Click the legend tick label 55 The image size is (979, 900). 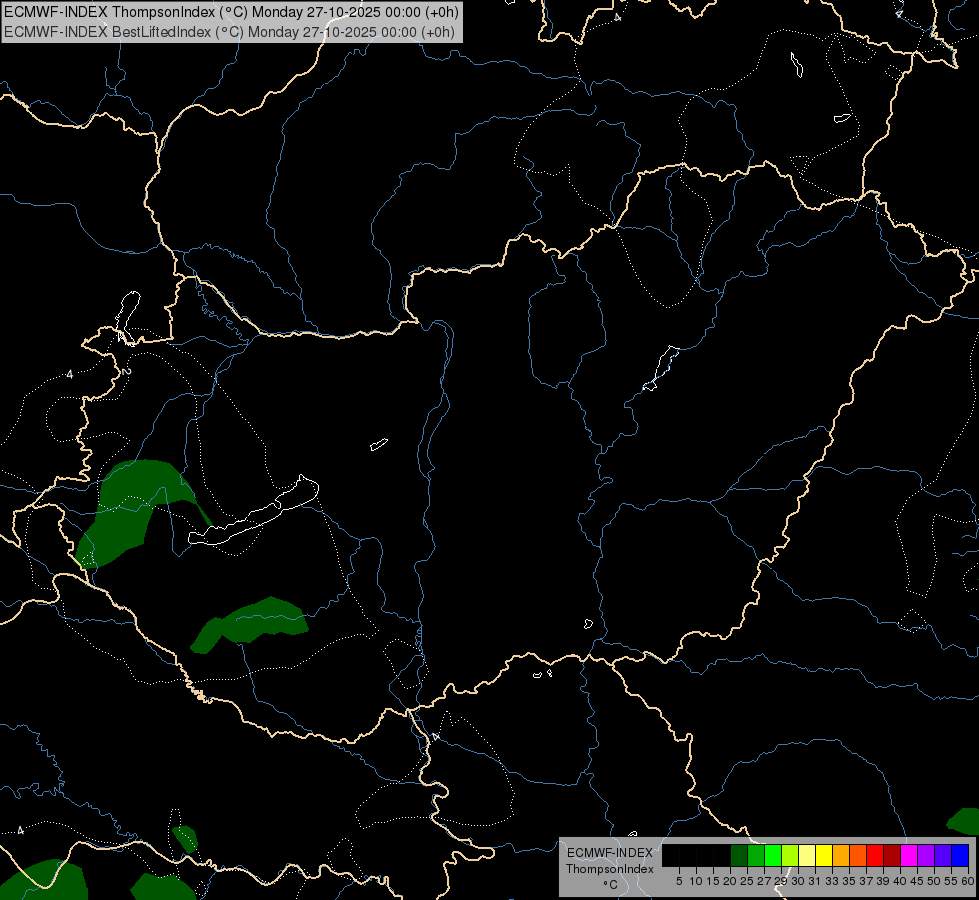[951, 881]
